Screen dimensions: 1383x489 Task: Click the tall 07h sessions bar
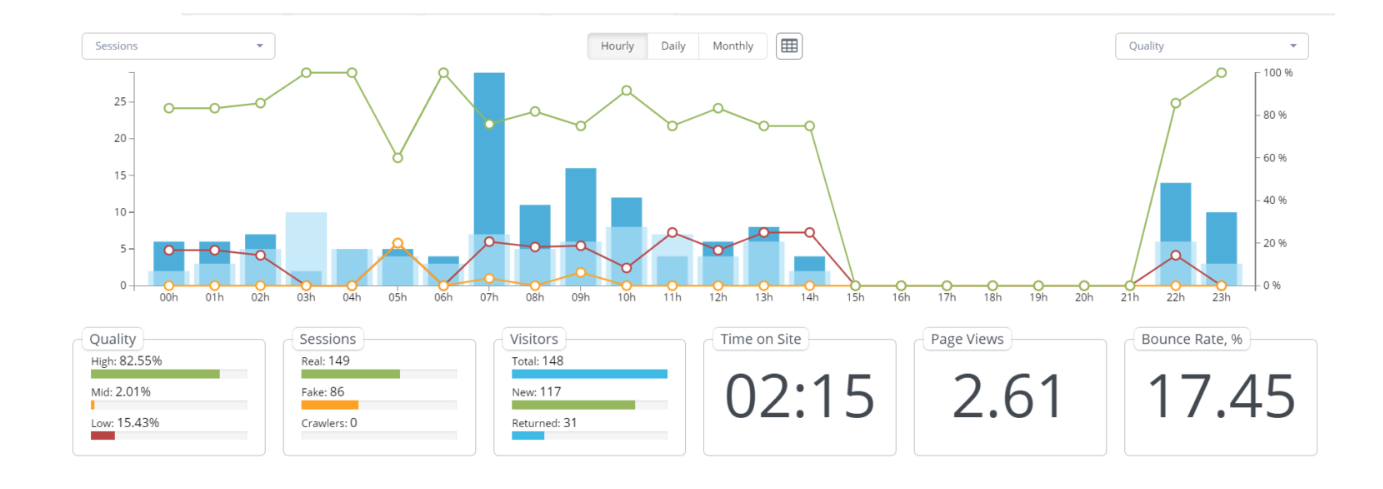489,150
